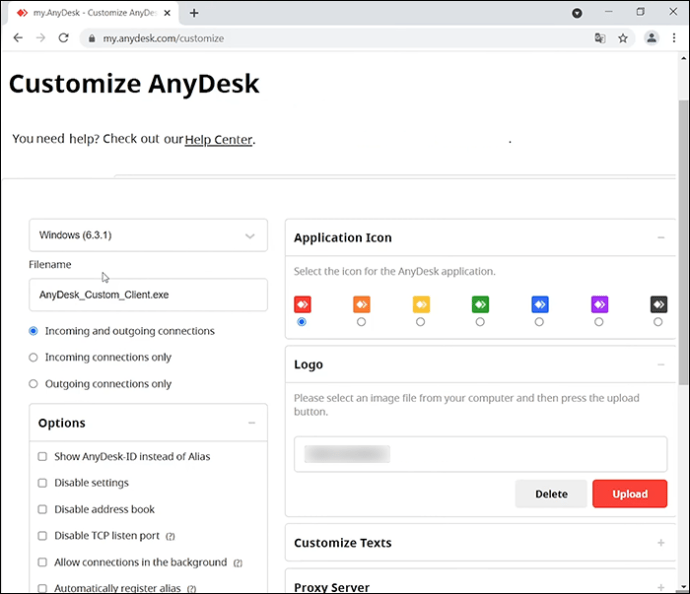The width and height of the screenshot is (690, 594).
Task: Check Allow connections in the background
Action: 42,562
